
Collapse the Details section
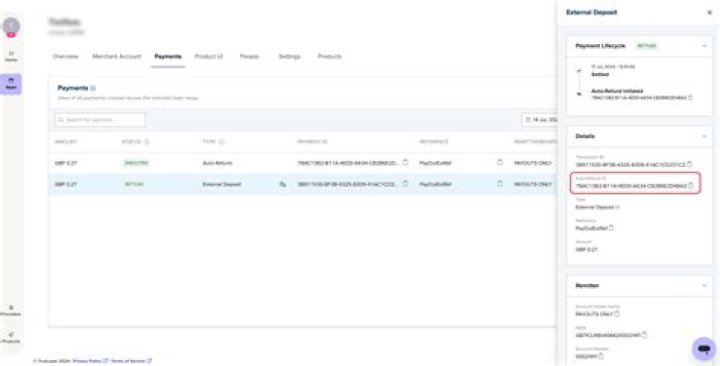pos(704,136)
